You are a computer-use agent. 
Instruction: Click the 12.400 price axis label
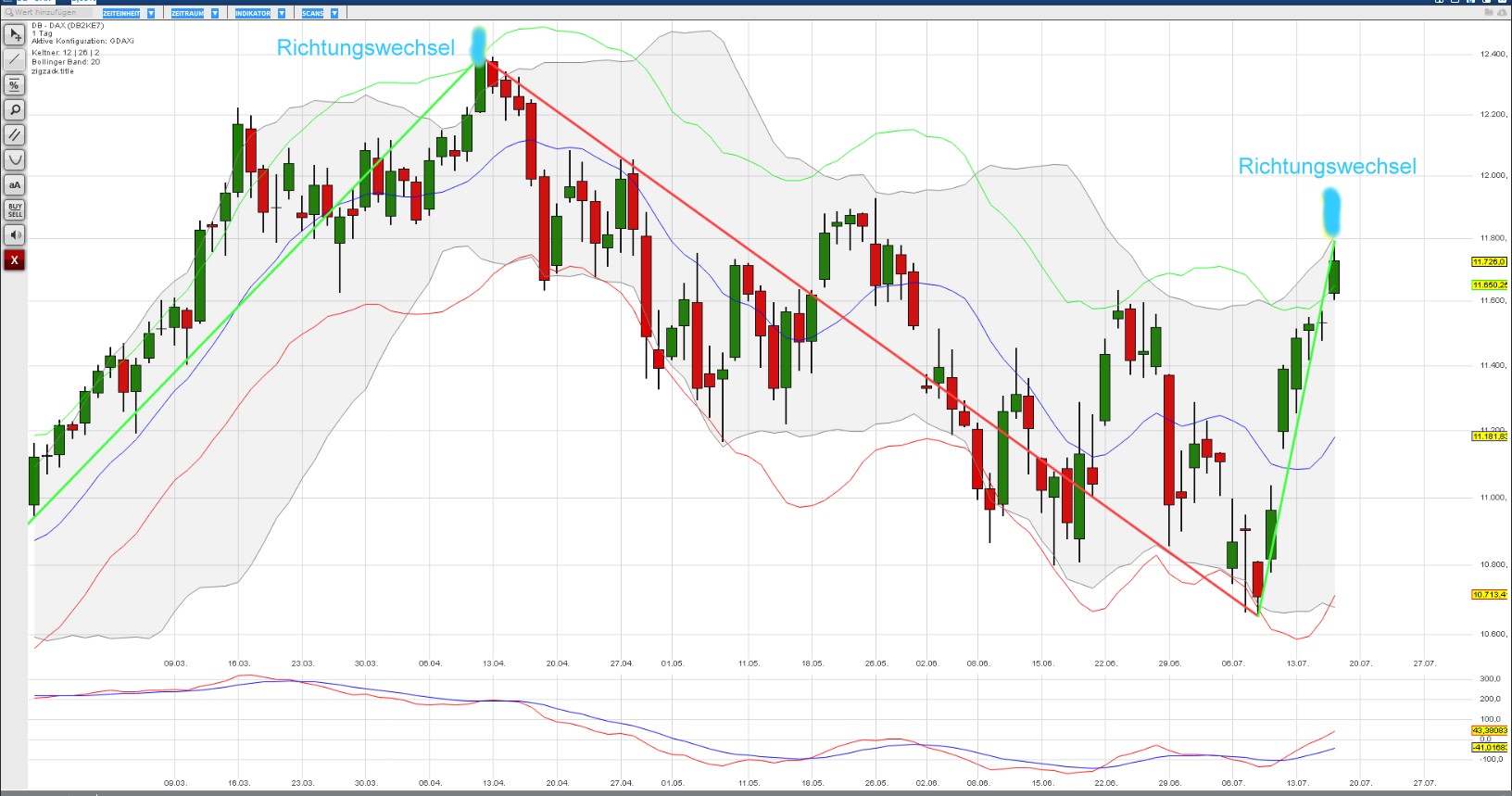pos(1493,55)
